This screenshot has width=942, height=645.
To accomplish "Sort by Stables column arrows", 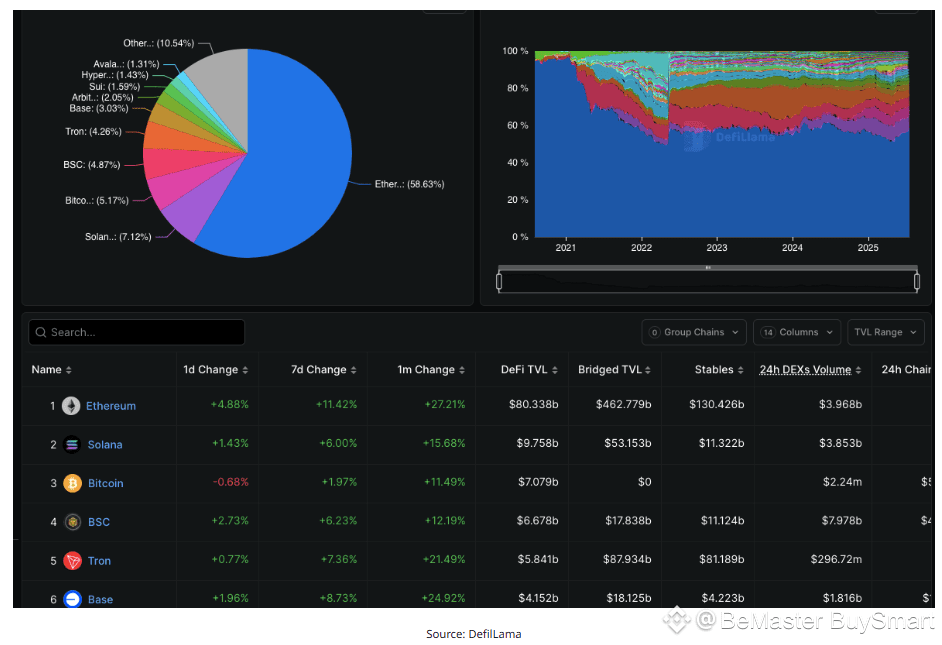I will click(x=741, y=370).
